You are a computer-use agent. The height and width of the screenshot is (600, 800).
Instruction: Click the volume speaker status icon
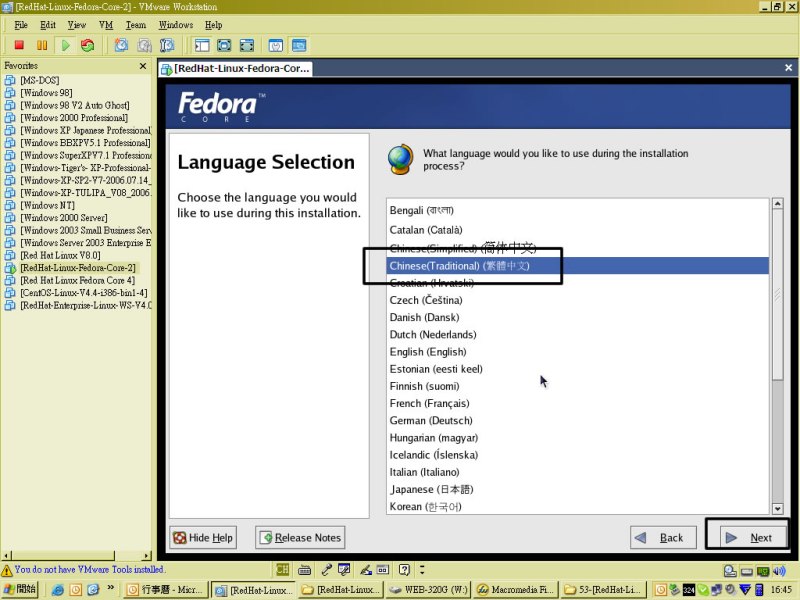coord(779,570)
